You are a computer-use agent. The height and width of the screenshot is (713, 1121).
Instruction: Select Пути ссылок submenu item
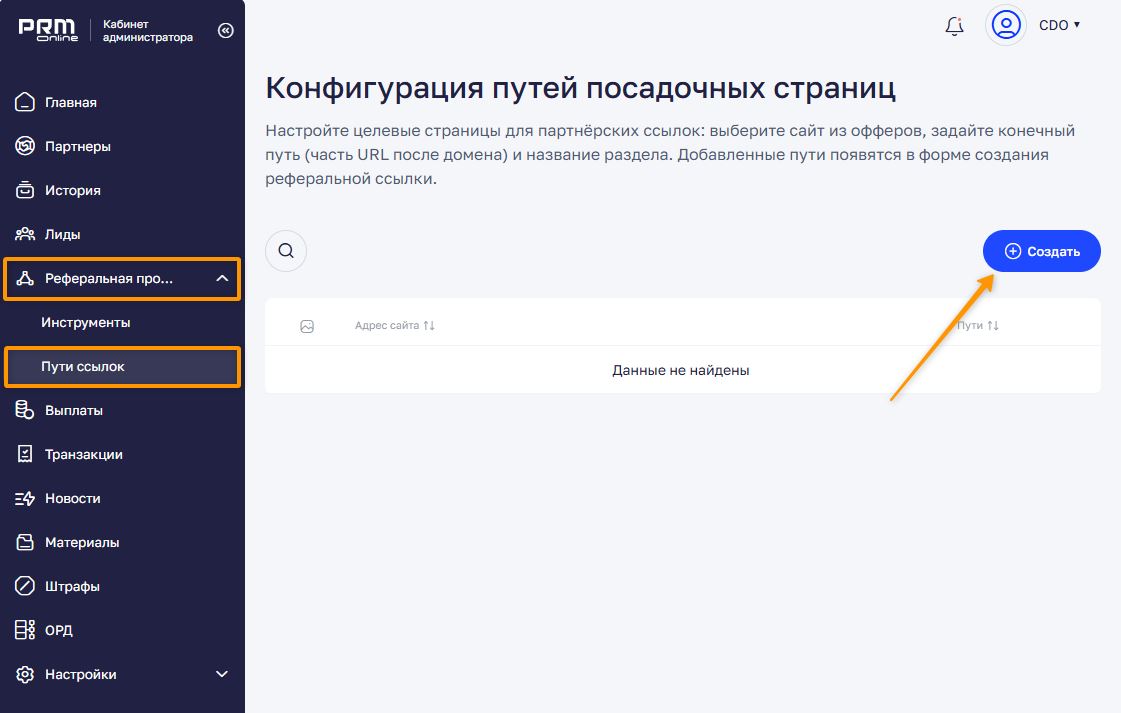tap(83, 366)
